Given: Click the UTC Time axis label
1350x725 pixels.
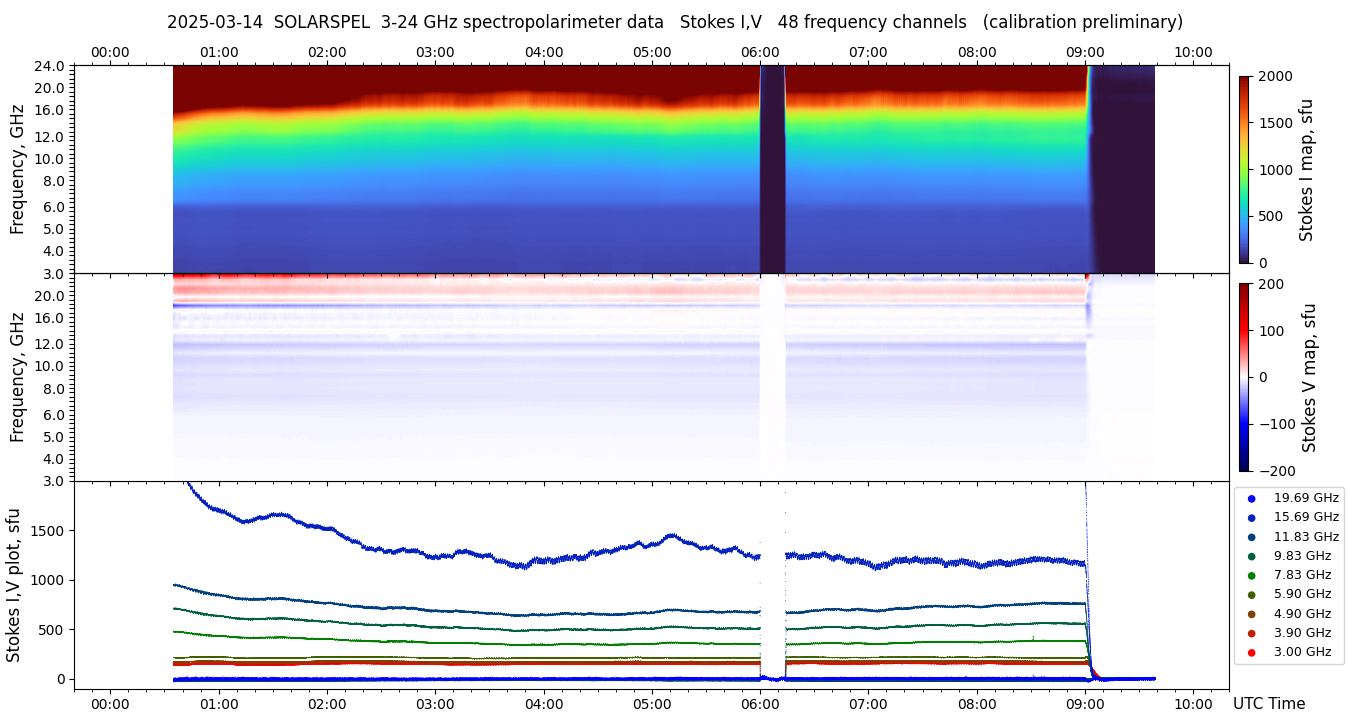Looking at the screenshot, I should [1268, 704].
